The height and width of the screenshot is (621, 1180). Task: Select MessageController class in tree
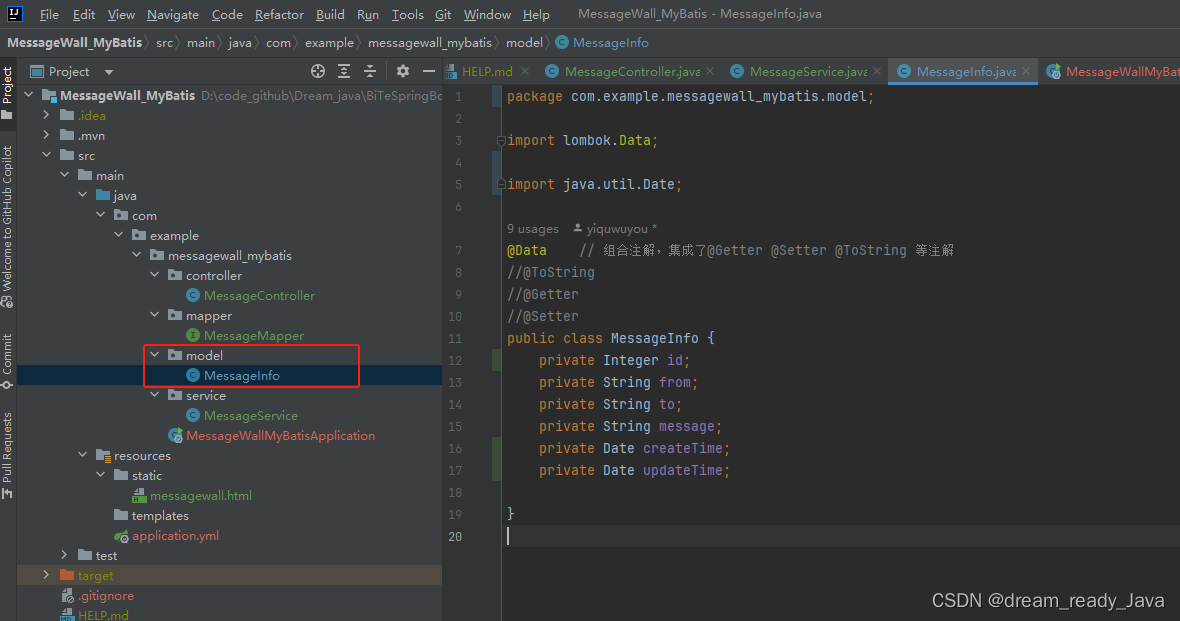251,296
